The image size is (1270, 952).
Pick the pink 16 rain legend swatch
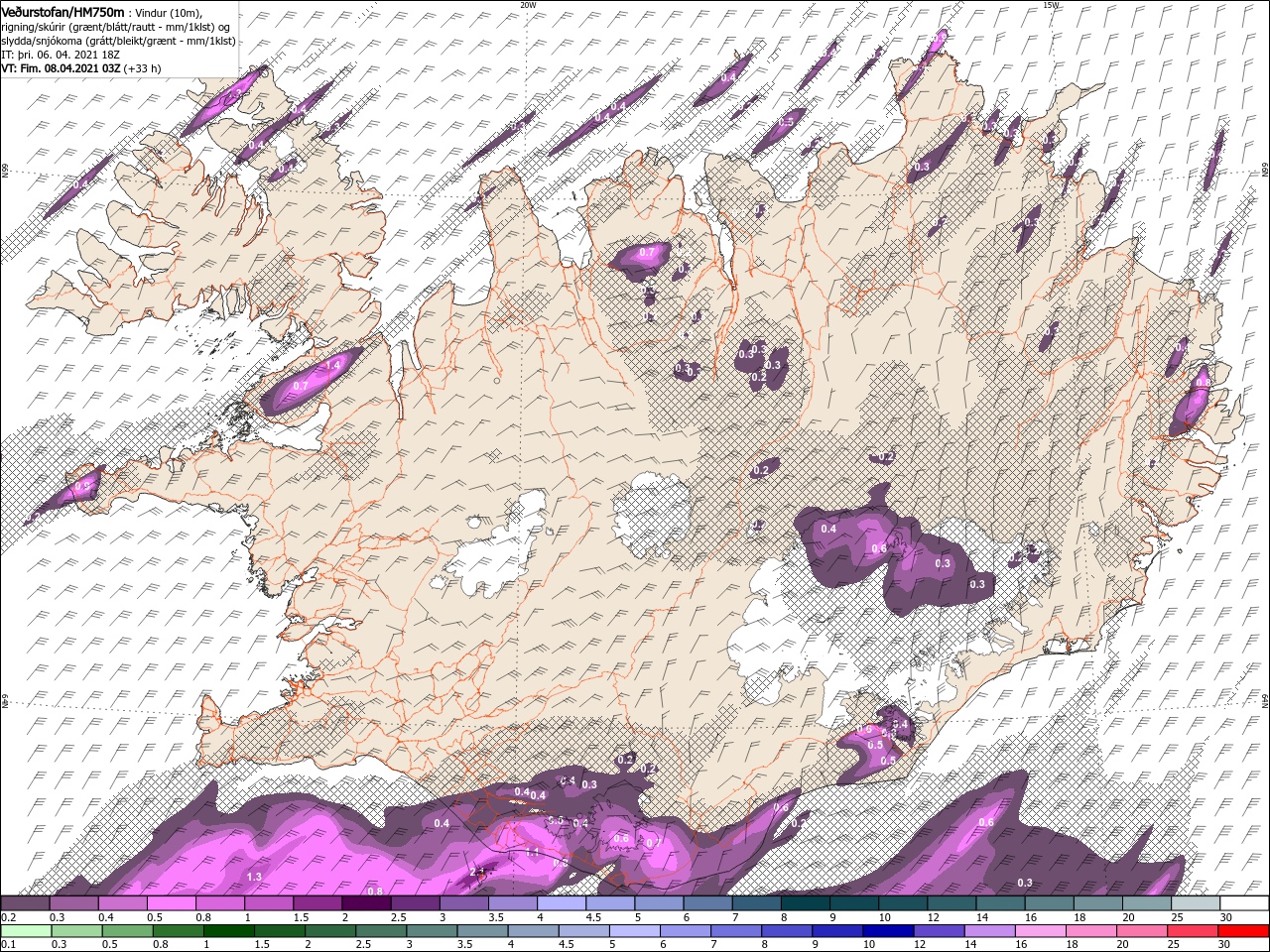1040,931
